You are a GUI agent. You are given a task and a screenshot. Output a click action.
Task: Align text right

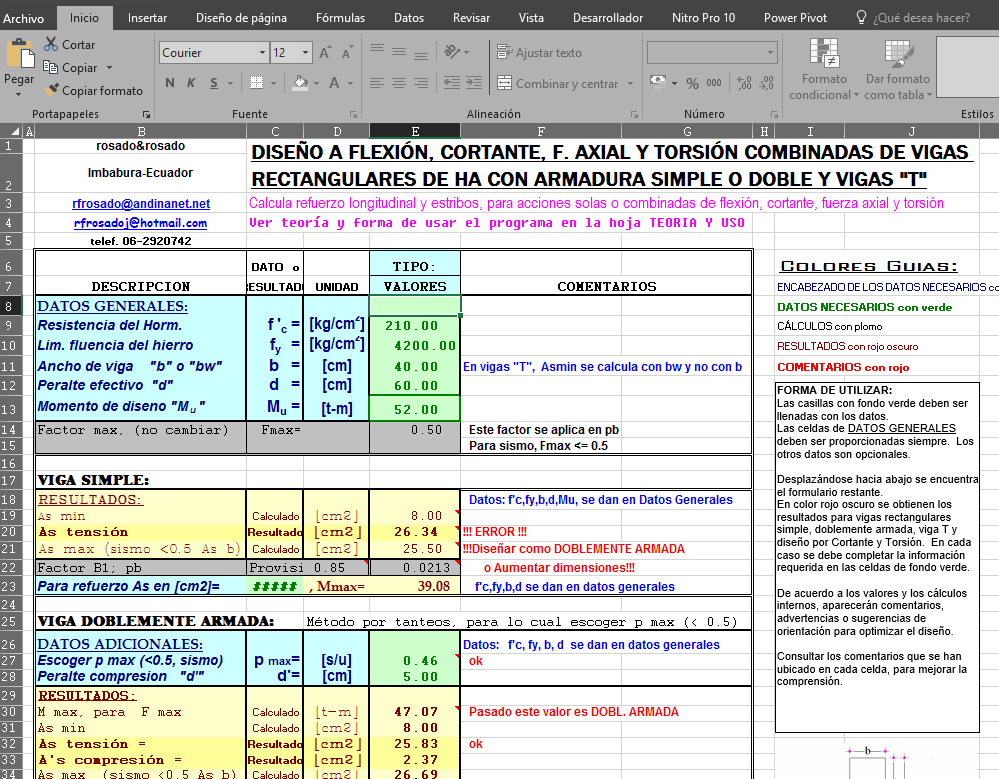pyautogui.click(x=420, y=83)
